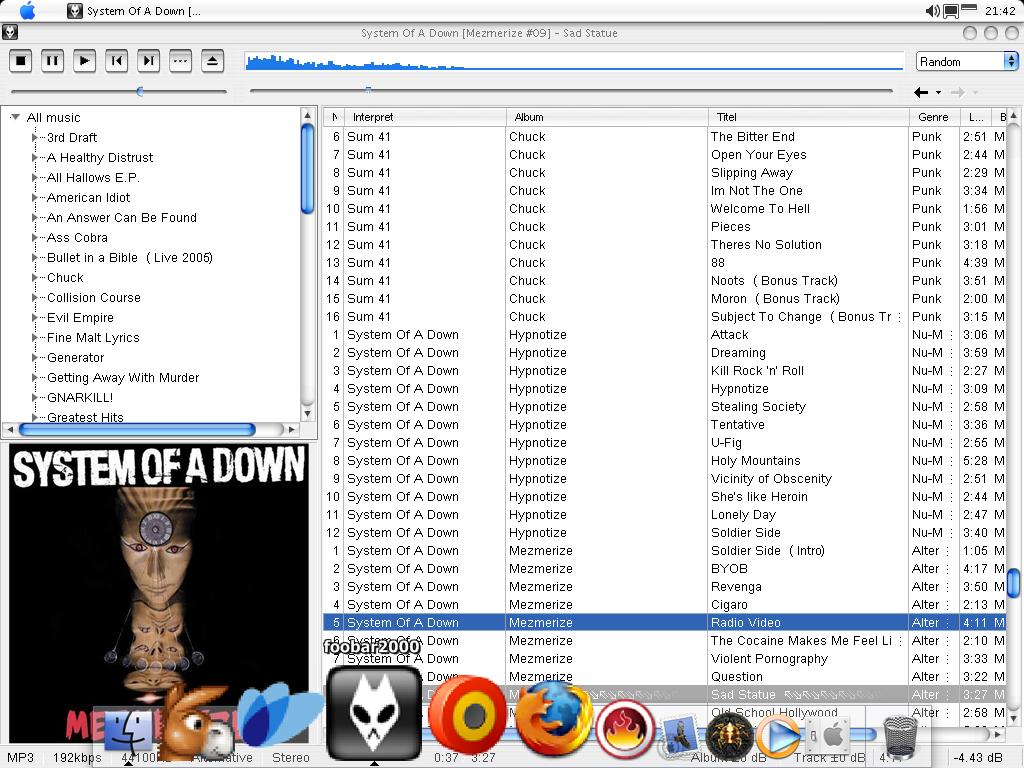The height and width of the screenshot is (768, 1024).
Task: Select American Idiot in the album list
Action: (88, 198)
